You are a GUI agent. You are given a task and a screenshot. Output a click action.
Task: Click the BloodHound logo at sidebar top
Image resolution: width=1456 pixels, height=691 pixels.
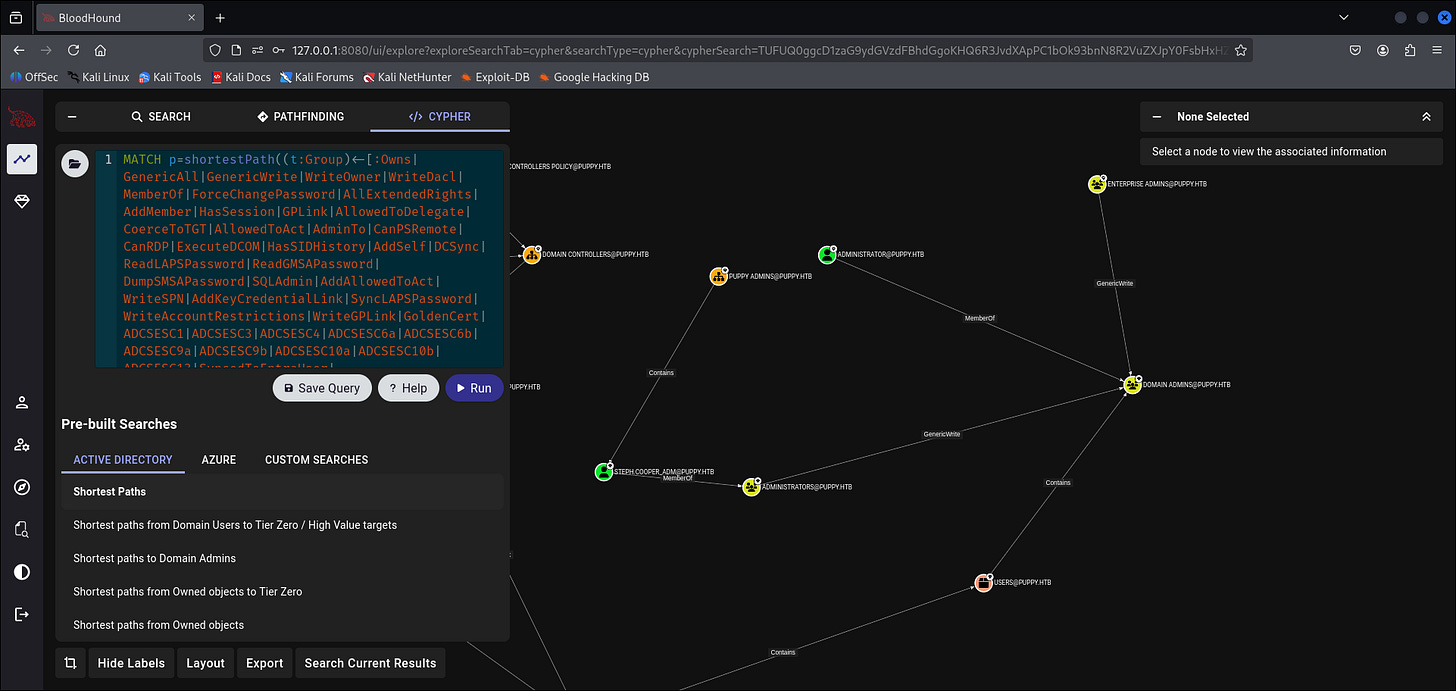point(21,117)
